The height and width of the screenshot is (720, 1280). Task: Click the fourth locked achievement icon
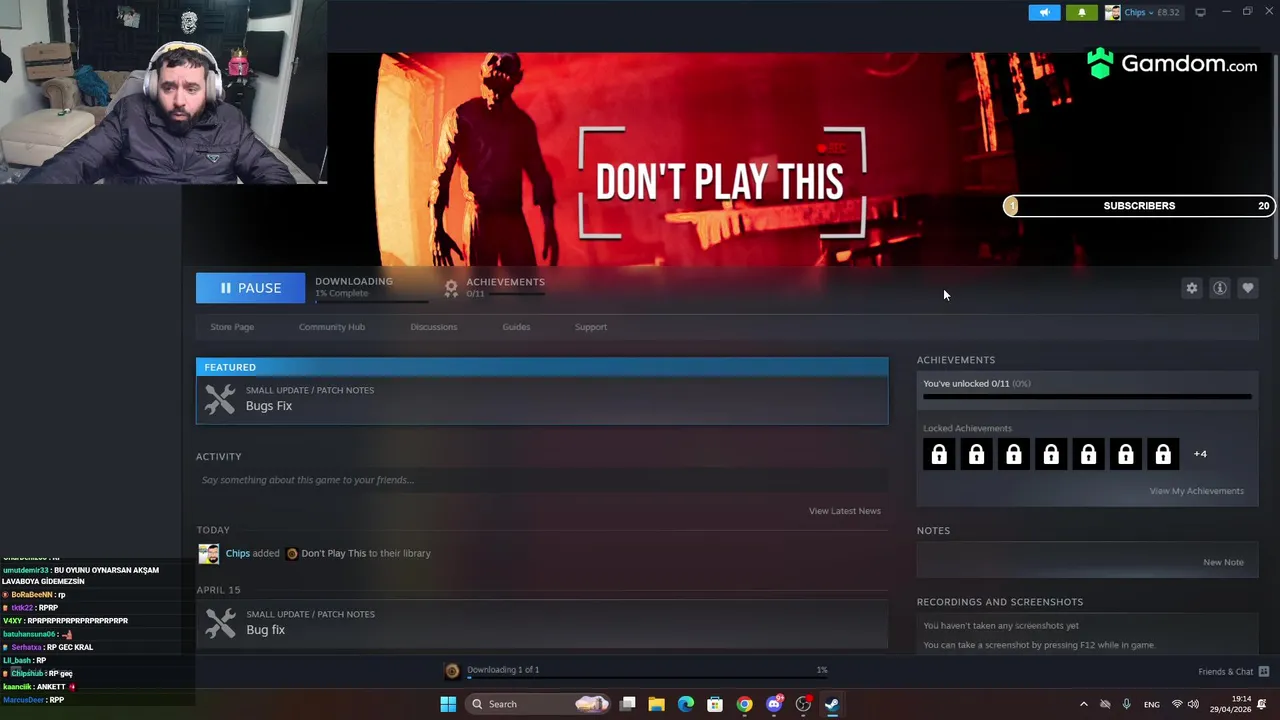[x=1051, y=455]
